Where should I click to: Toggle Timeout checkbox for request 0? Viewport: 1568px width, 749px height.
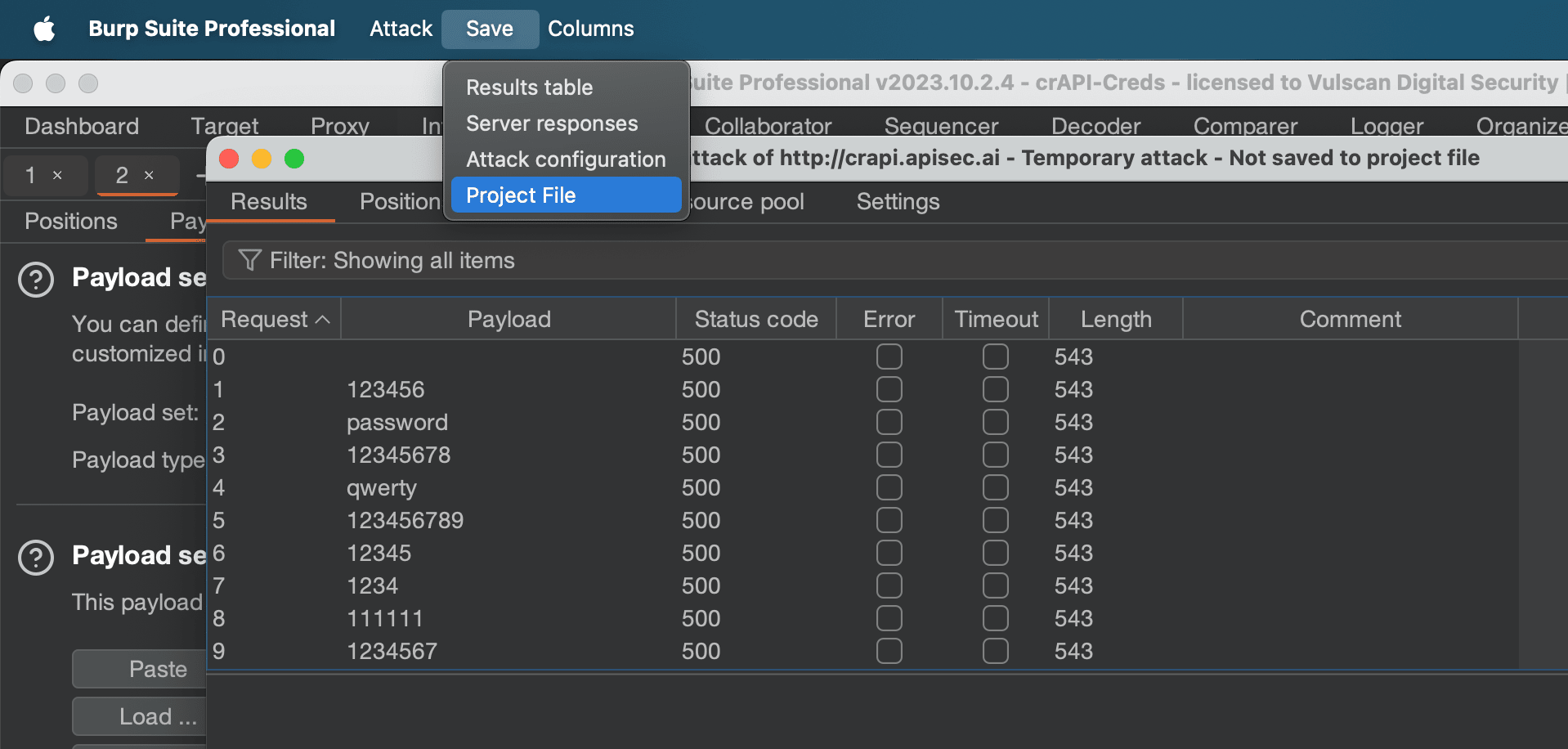pyautogui.click(x=996, y=357)
